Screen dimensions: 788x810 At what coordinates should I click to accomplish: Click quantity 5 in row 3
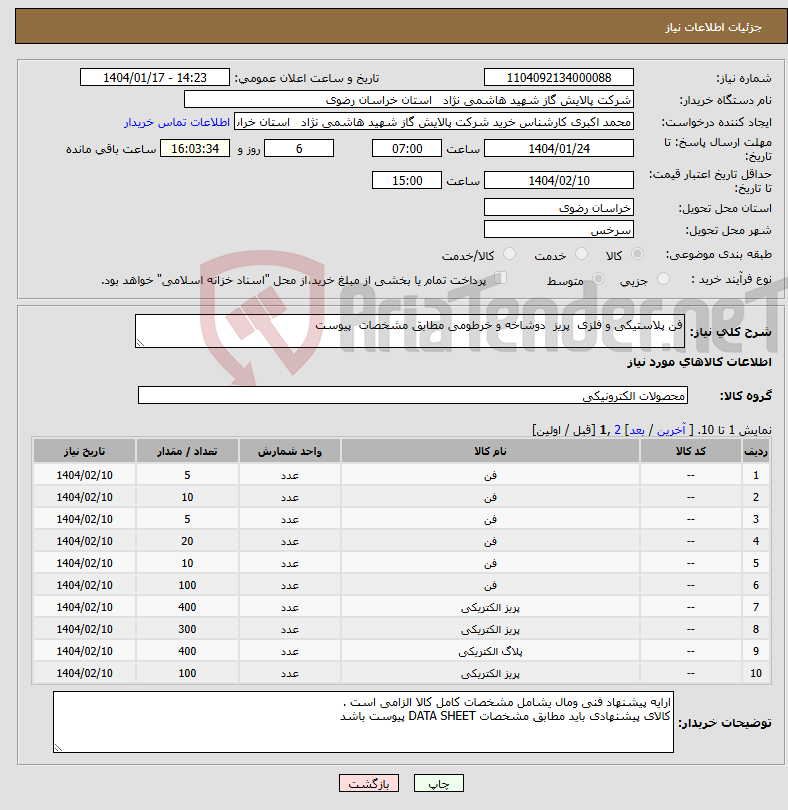click(187, 519)
